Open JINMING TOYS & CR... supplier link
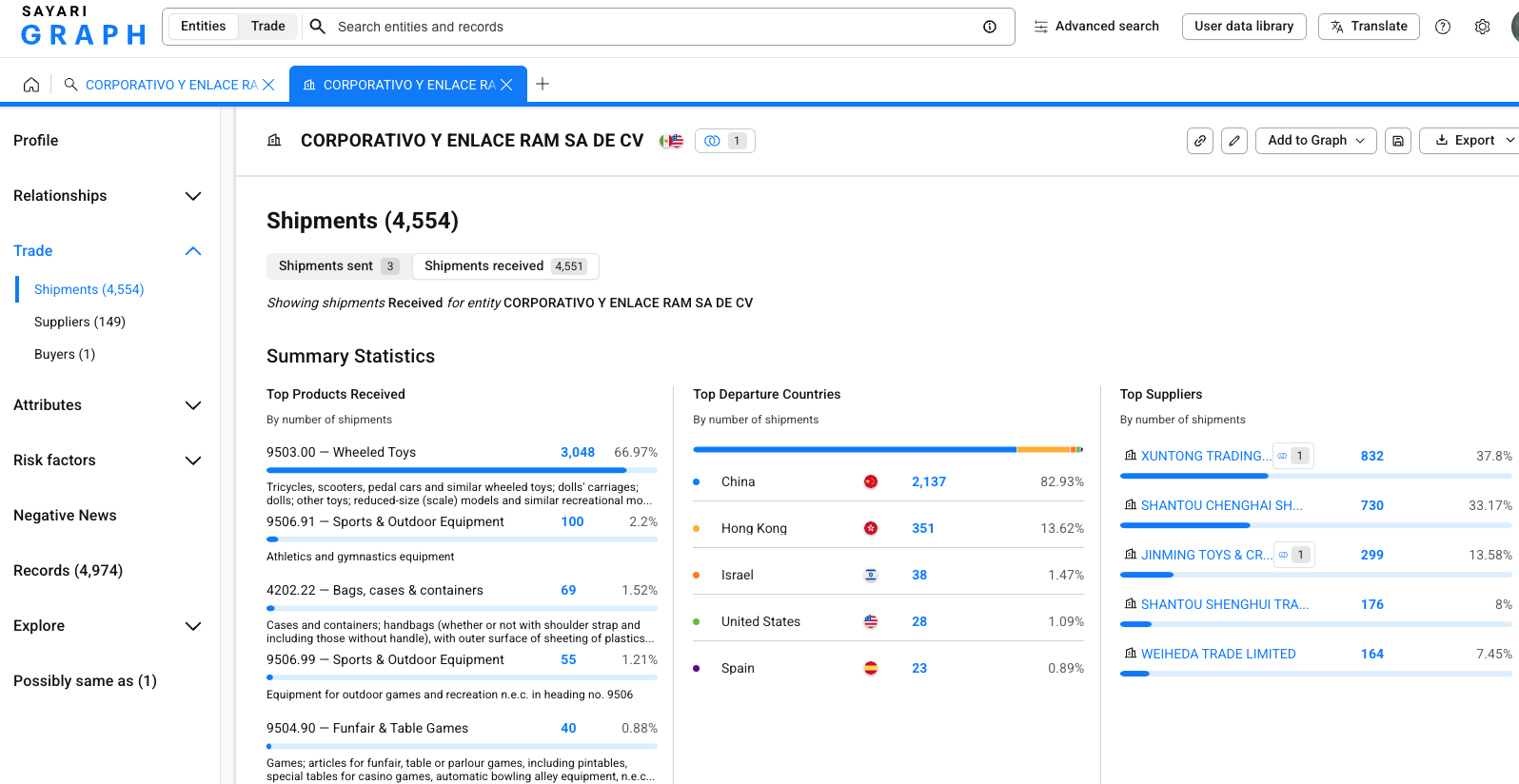The width and height of the screenshot is (1519, 784). [x=1207, y=555]
